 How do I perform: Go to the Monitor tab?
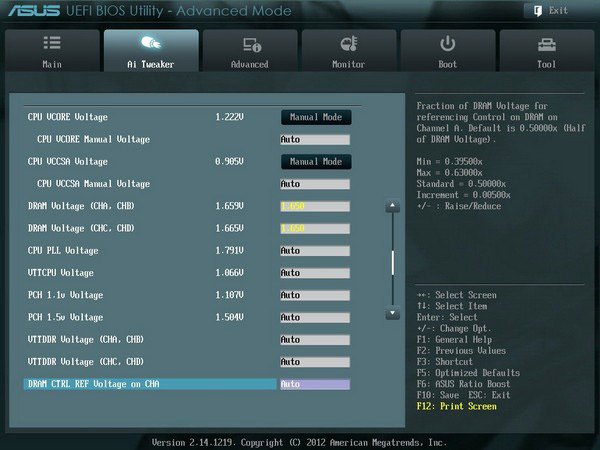pyautogui.click(x=349, y=51)
